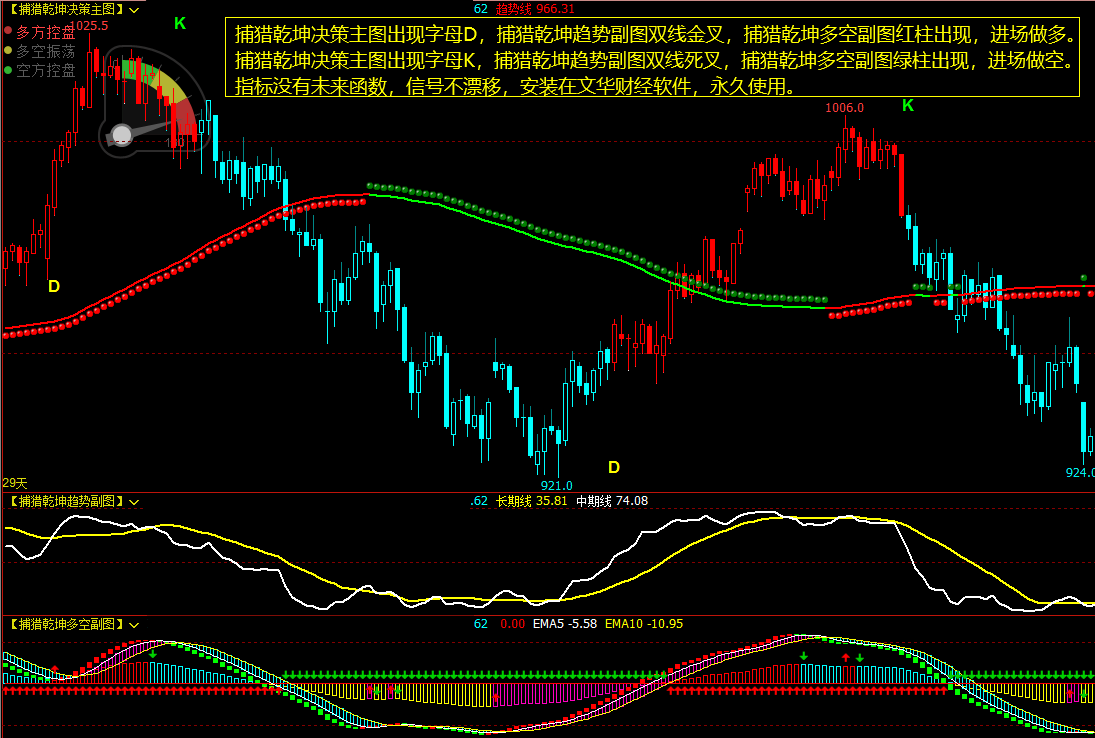Click the yellow D signal near 921.0 low

coord(614,467)
